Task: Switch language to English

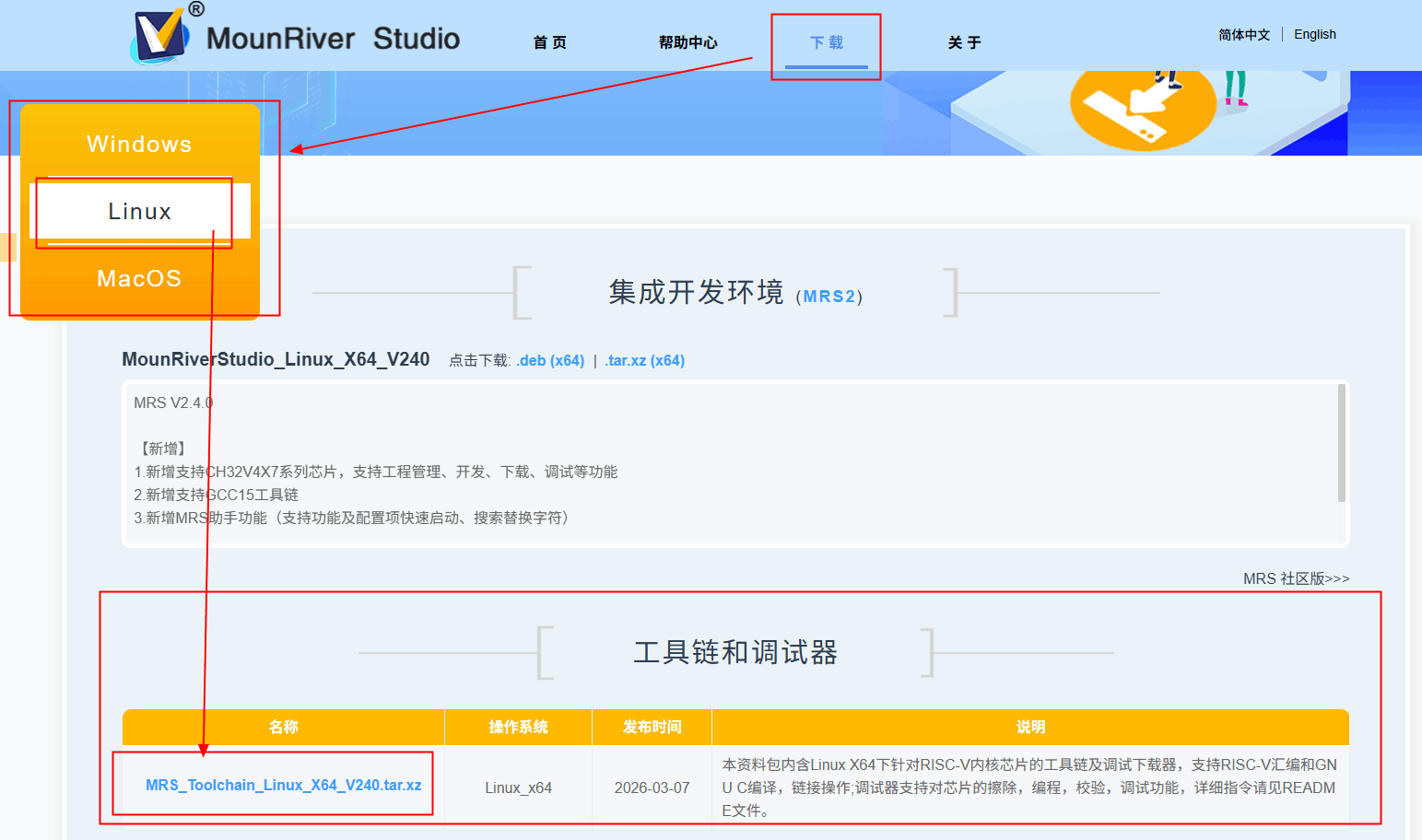Action: (1315, 34)
